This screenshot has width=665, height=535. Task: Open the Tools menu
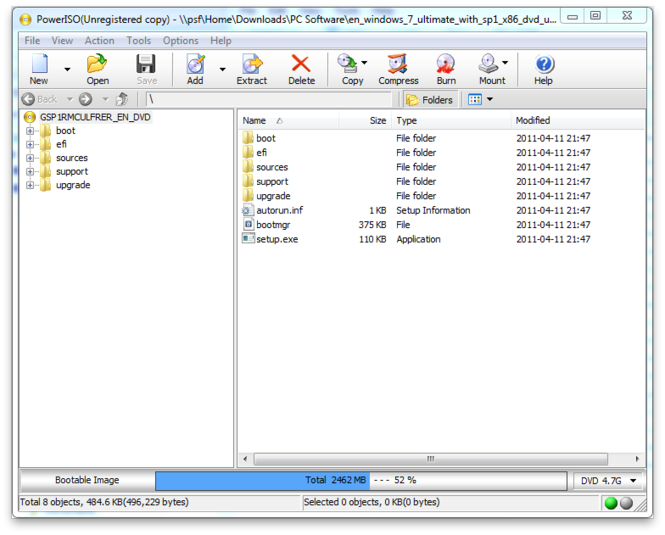coord(139,41)
